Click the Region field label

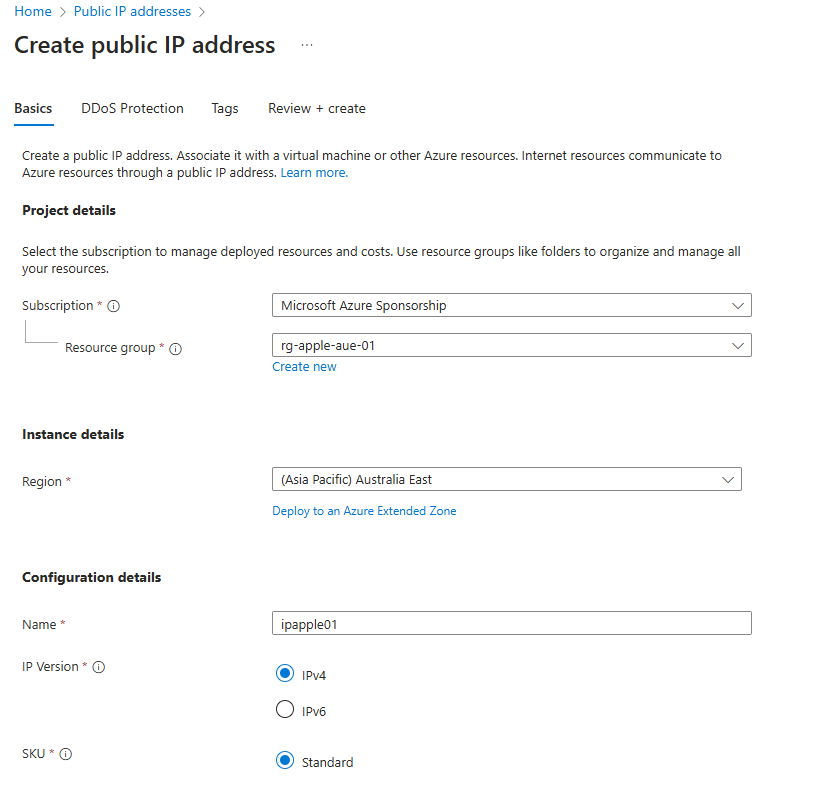[x=42, y=482]
